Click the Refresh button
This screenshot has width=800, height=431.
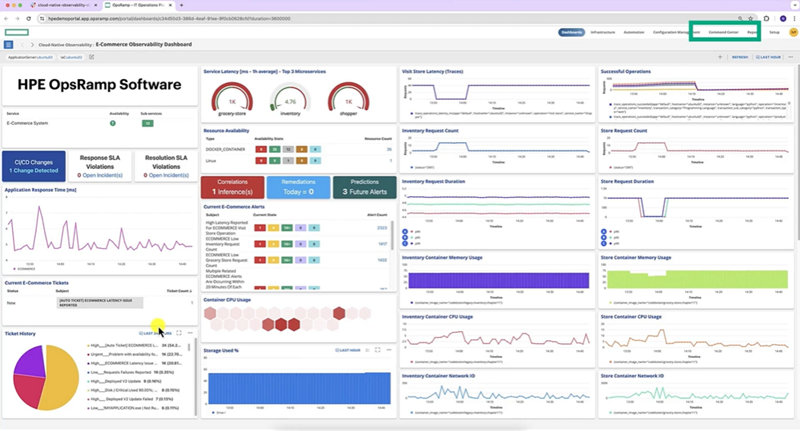tap(740, 57)
